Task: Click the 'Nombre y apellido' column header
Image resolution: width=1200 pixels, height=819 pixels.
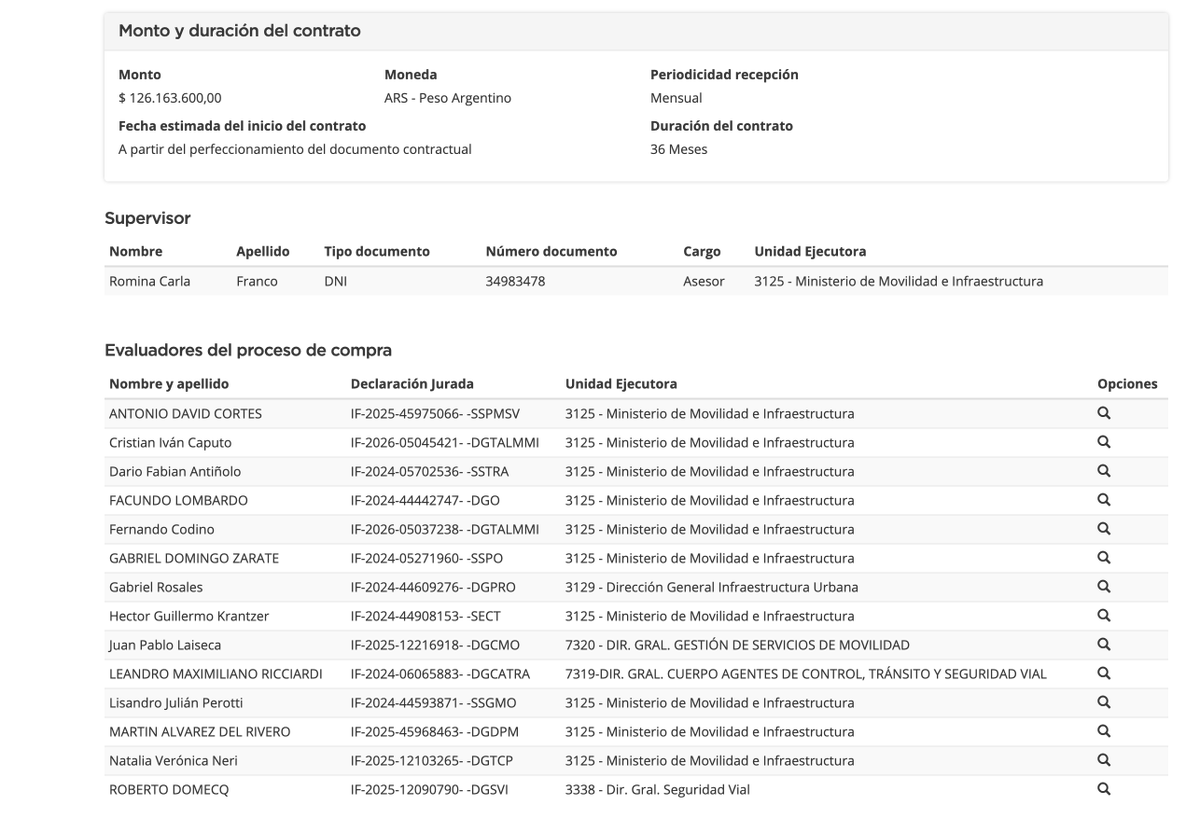Action: pyautogui.click(x=169, y=384)
